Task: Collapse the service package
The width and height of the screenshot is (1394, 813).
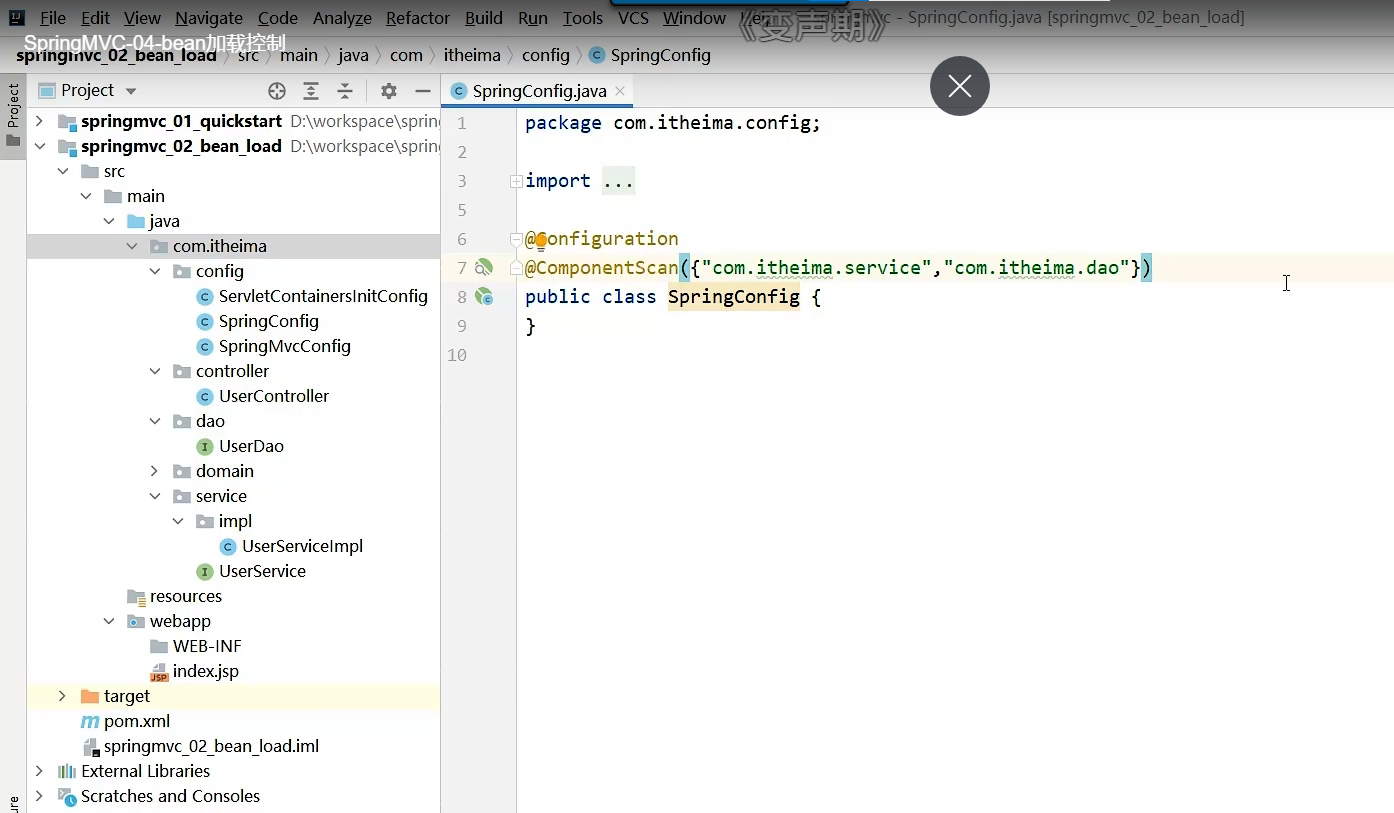Action: 155,496
